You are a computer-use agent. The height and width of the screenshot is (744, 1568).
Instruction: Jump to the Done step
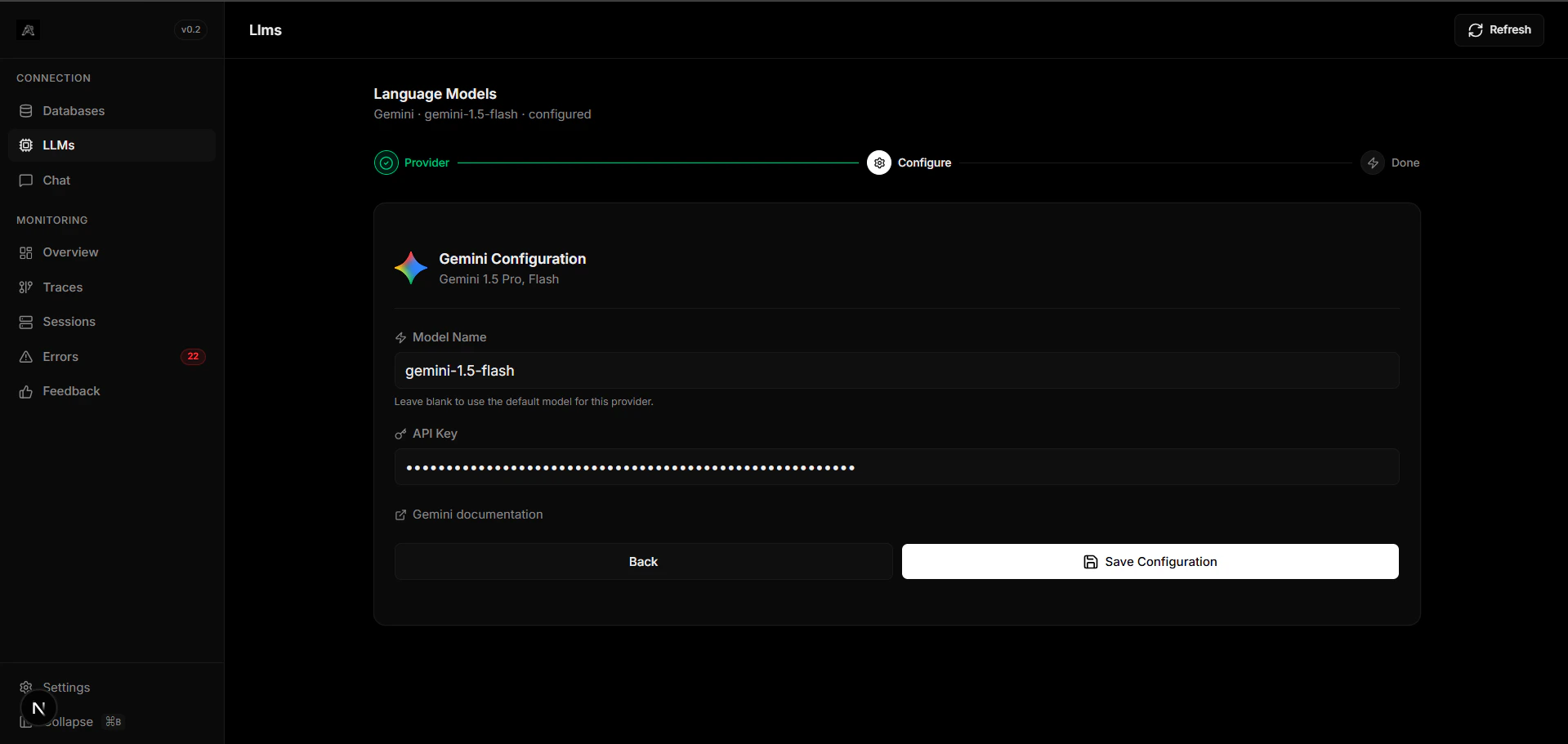pyautogui.click(x=1390, y=163)
